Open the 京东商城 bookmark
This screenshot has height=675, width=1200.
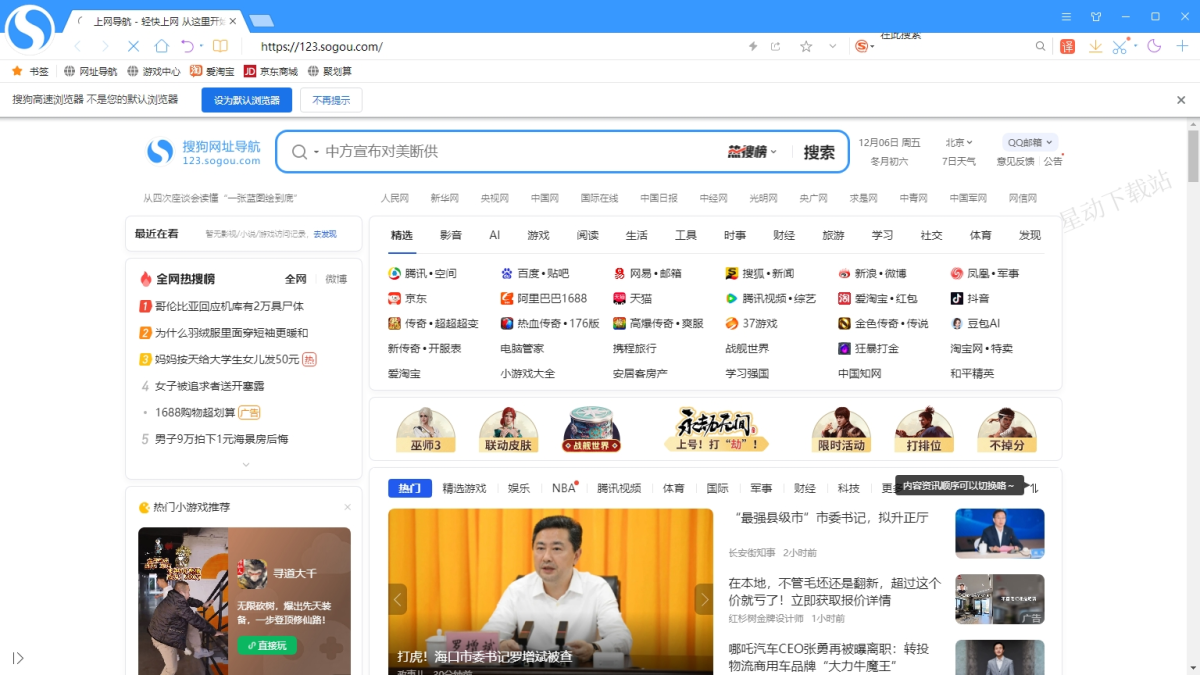click(x=271, y=71)
